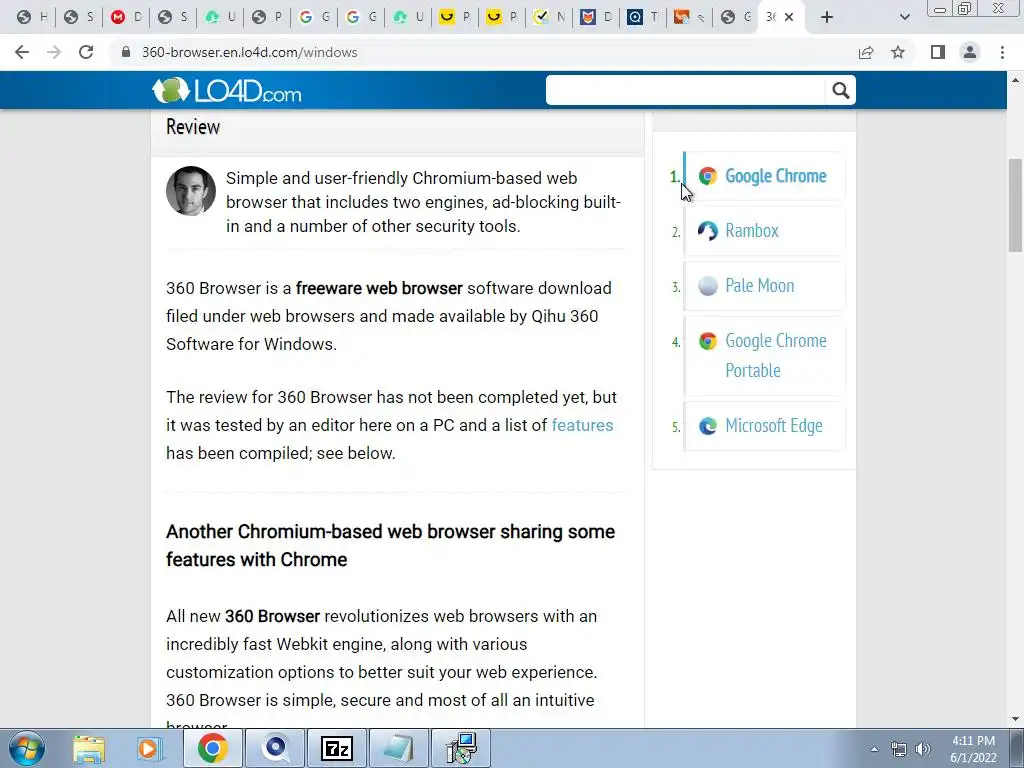This screenshot has height=768, width=1024.
Task: Expand the tab search dropdown arrow
Action: [904, 17]
